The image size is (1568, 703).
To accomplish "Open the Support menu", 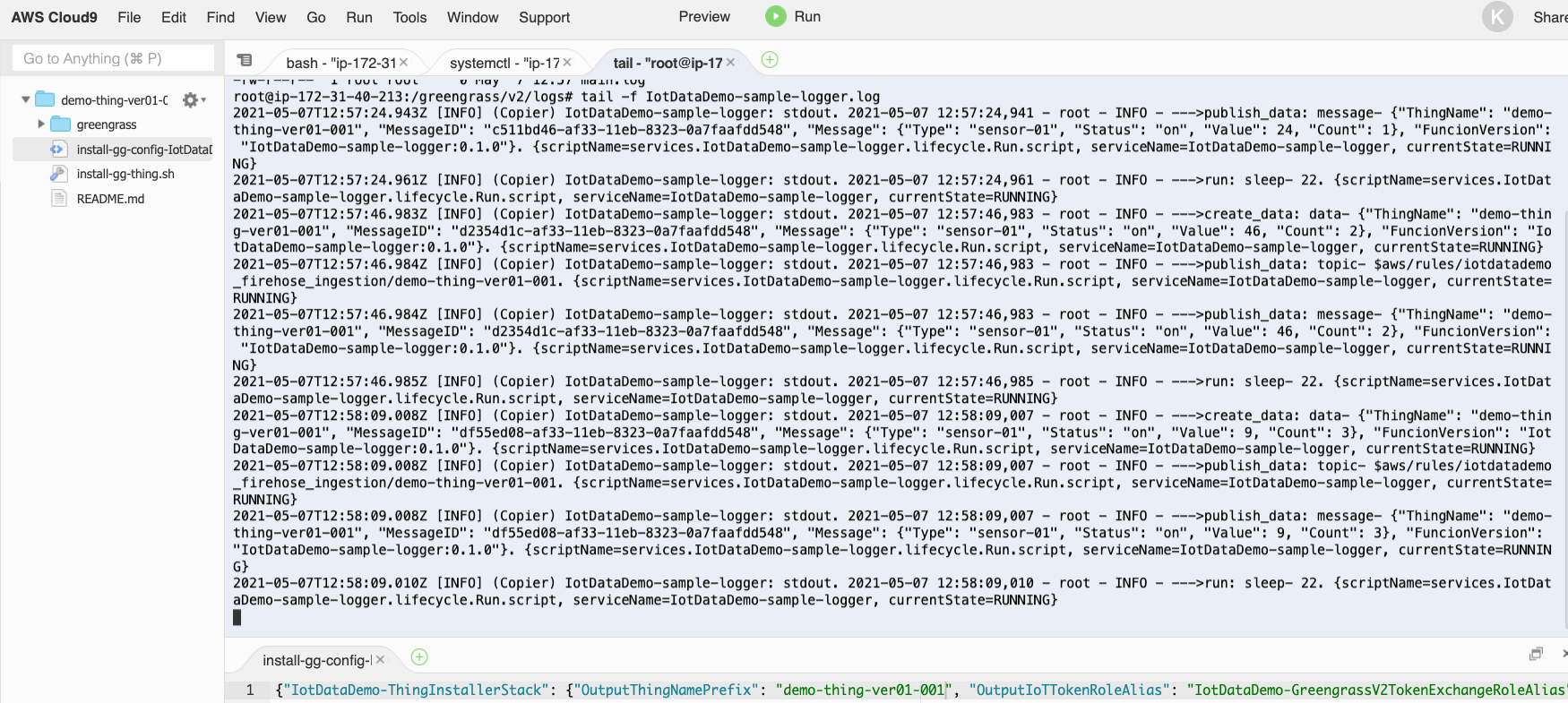I will click(x=545, y=17).
